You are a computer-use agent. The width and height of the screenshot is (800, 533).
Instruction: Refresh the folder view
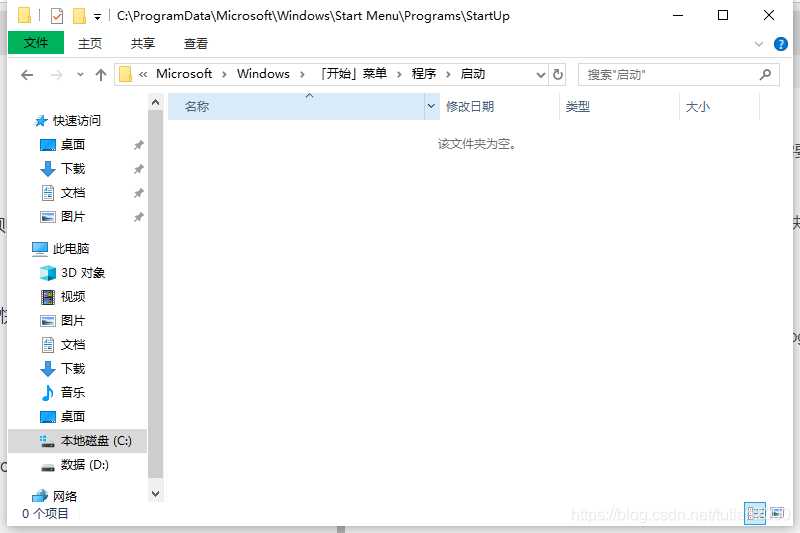pyautogui.click(x=558, y=75)
